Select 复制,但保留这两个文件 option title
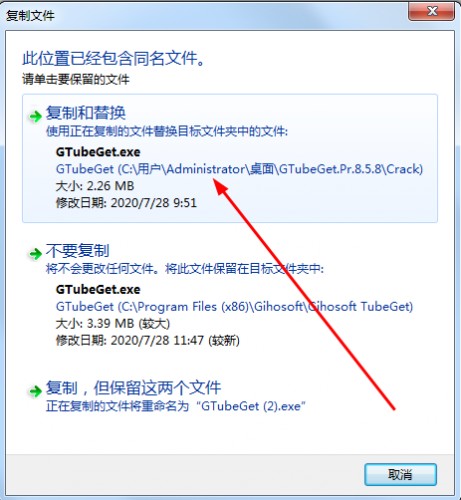The width and height of the screenshot is (461, 500). 133,387
